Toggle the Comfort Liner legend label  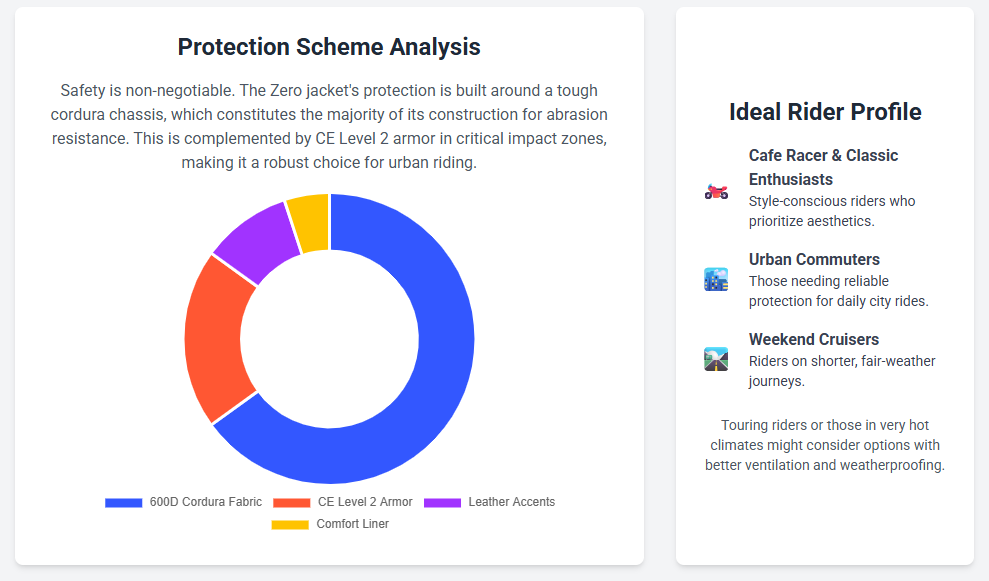point(352,524)
